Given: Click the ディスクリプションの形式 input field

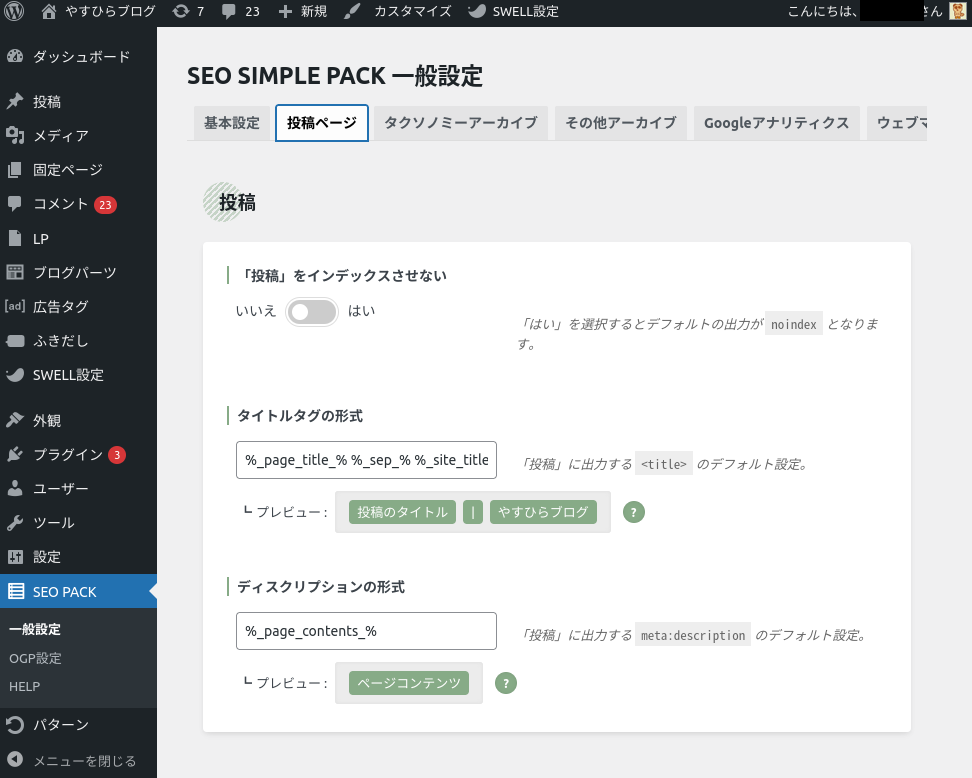Looking at the screenshot, I should (366, 631).
